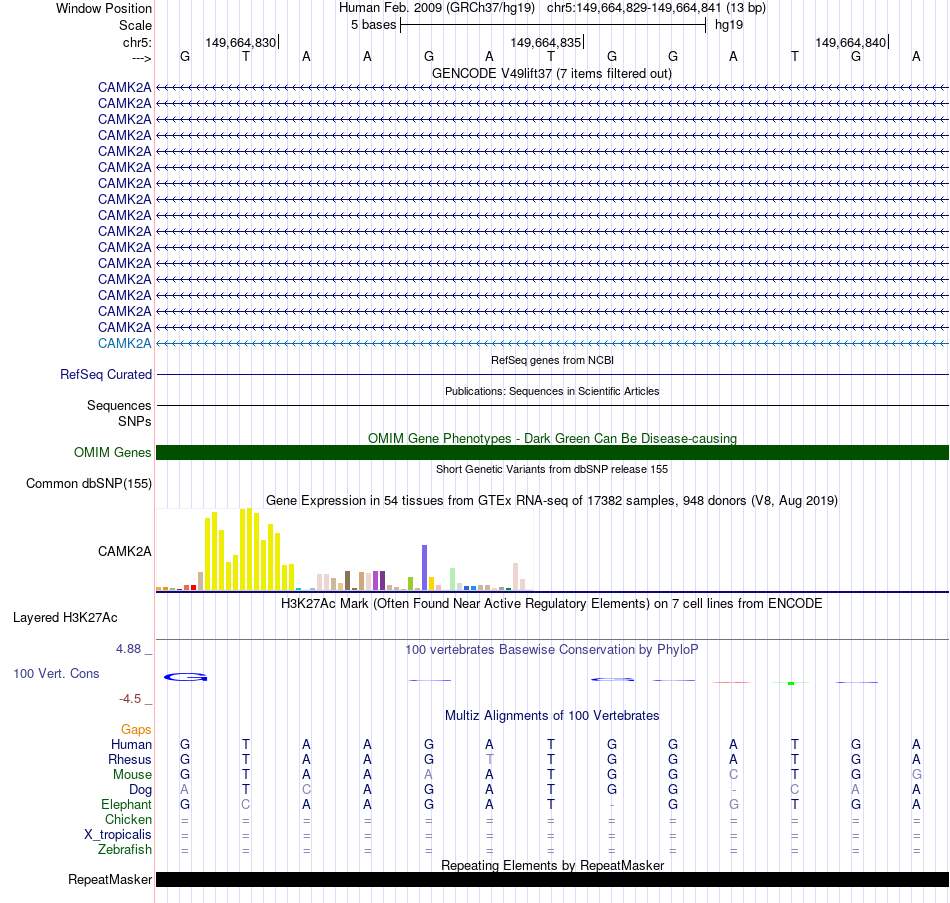Select the Human alignment row label
The image size is (950, 903).
tap(131, 745)
